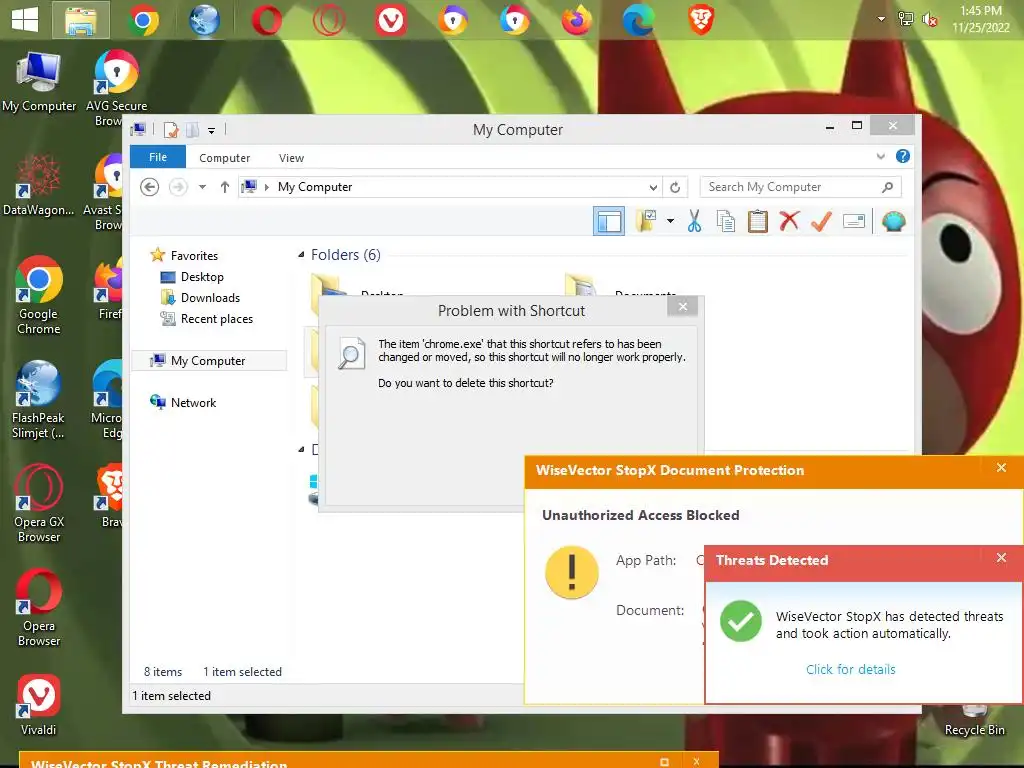Open Explorer help question mark
The image size is (1024, 768).
pos(903,156)
